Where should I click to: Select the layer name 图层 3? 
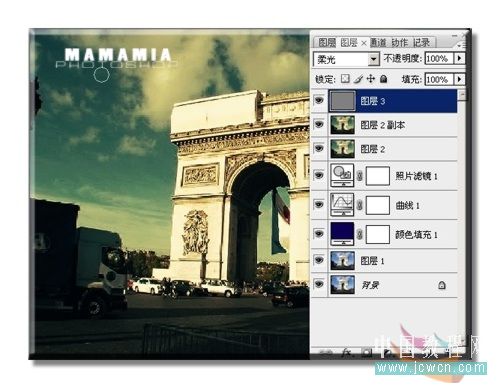(x=373, y=101)
